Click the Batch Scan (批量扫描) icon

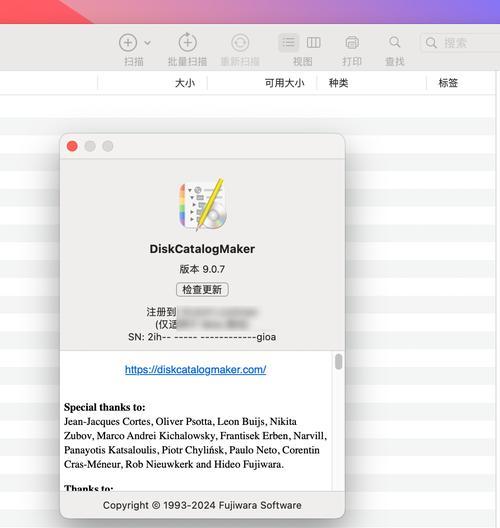(187, 42)
